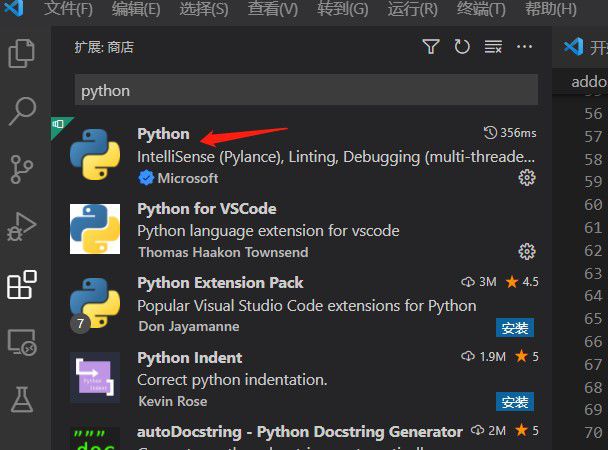Open the Search view in activity bar
The height and width of the screenshot is (450, 608).
tap(22, 111)
